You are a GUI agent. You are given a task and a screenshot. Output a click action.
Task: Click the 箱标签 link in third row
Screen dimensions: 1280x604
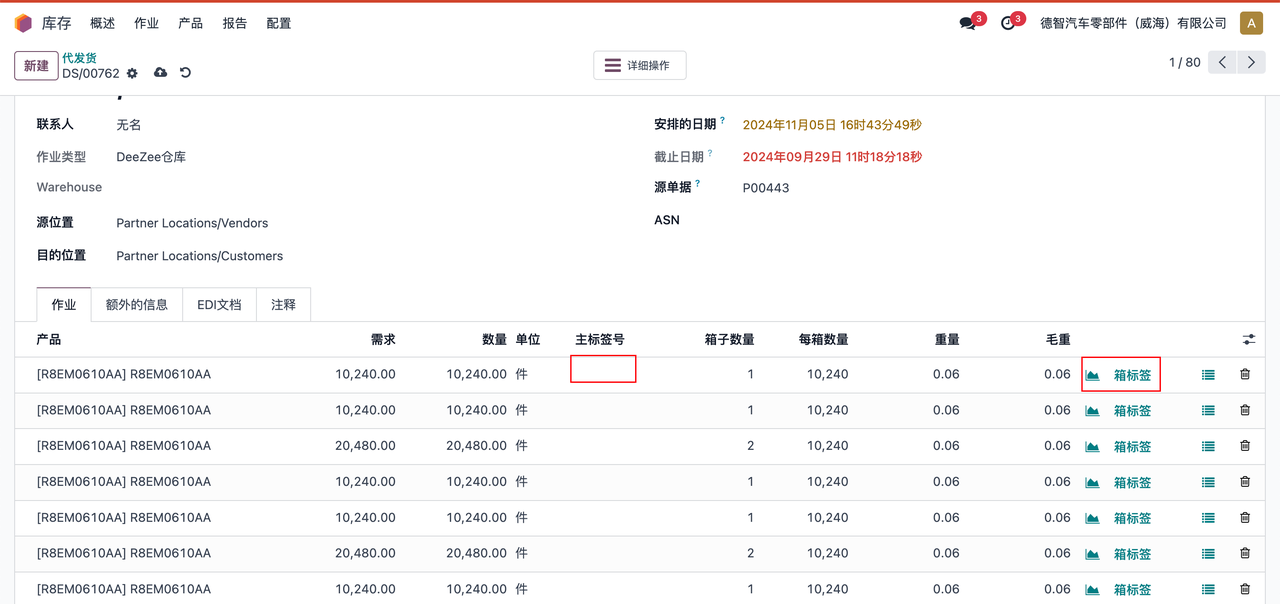(1132, 447)
